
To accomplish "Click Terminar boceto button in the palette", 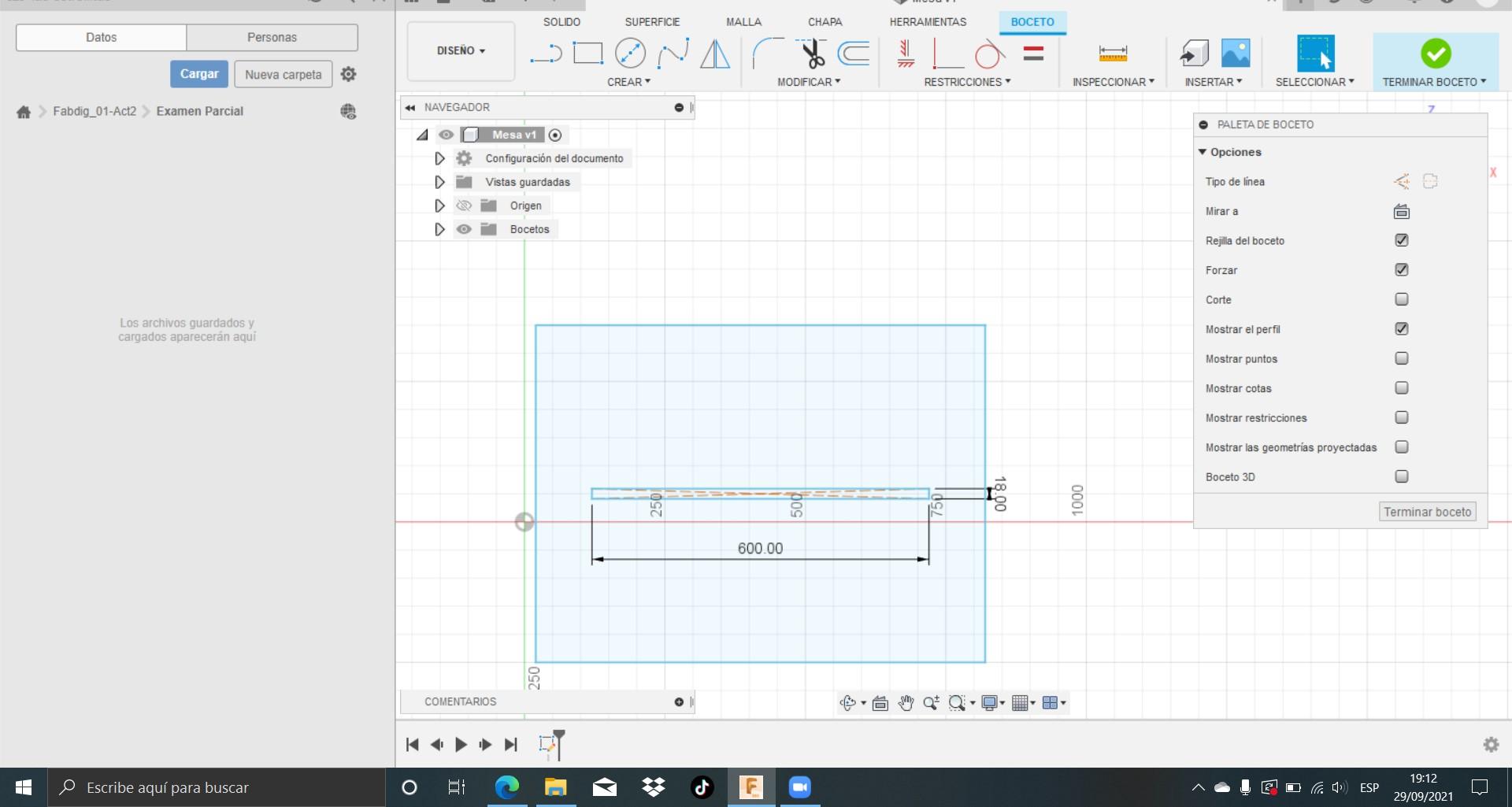I will [x=1427, y=512].
